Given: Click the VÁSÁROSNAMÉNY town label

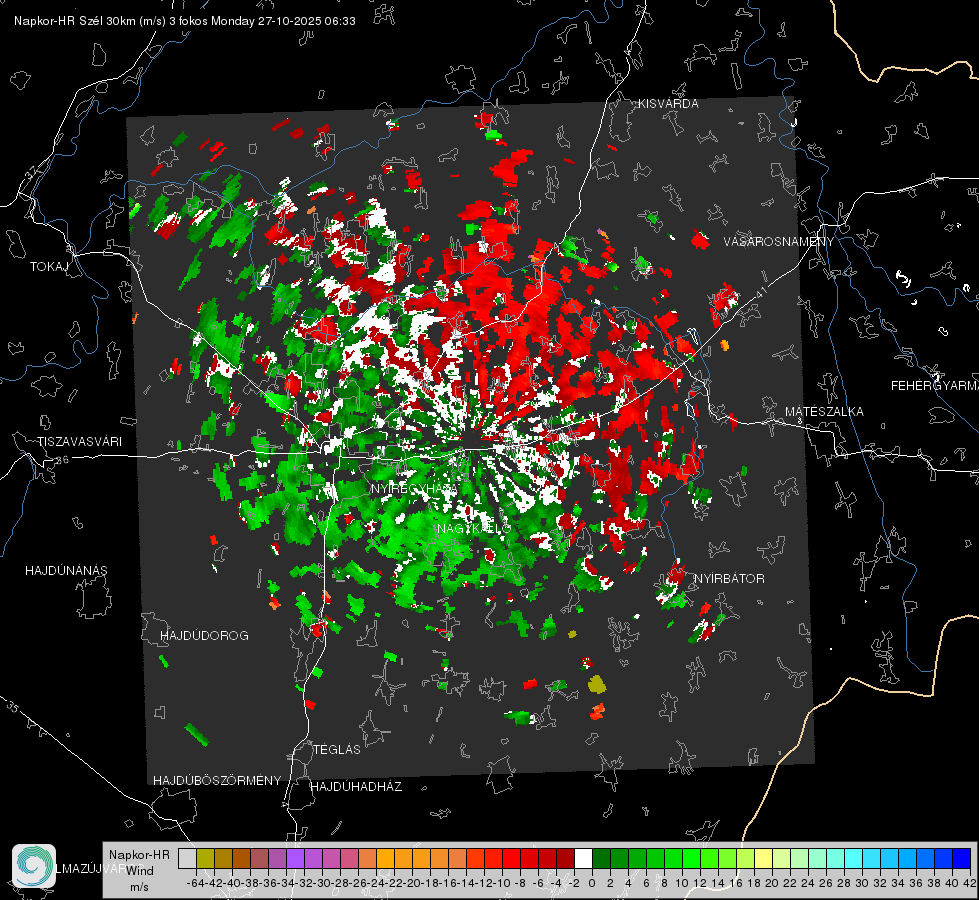Looking at the screenshot, I should tap(779, 242).
